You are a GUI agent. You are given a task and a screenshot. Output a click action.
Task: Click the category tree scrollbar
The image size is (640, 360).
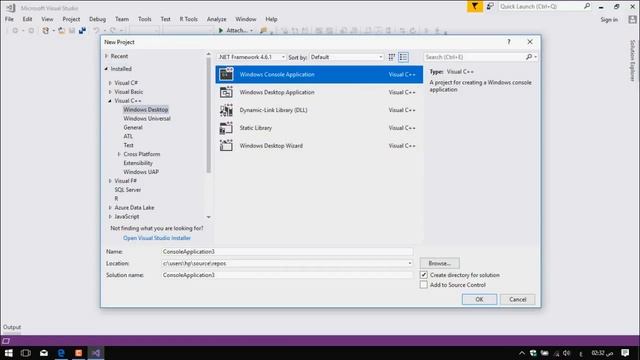pyautogui.click(x=209, y=116)
